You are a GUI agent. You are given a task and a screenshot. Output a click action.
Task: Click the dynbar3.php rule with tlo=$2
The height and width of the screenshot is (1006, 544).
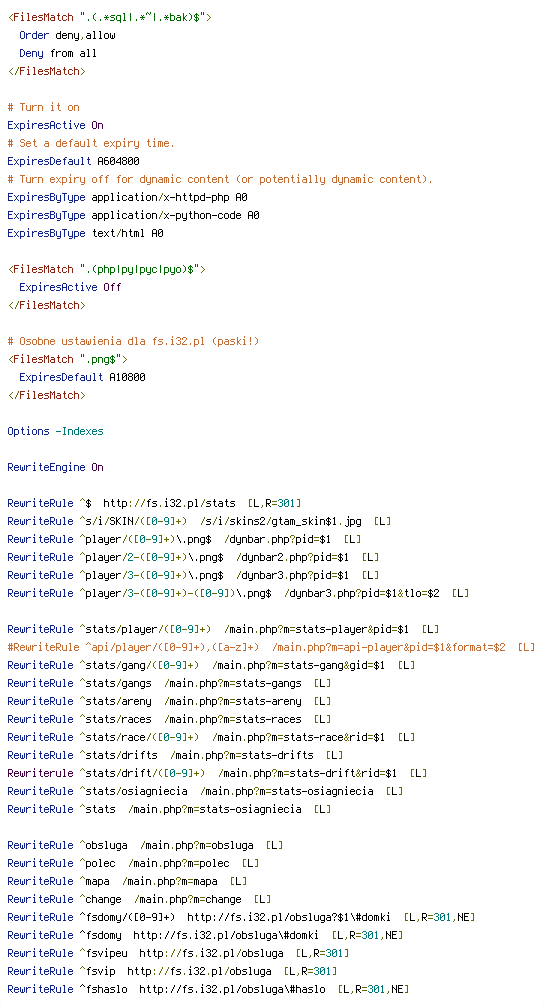pyautogui.click(x=239, y=593)
